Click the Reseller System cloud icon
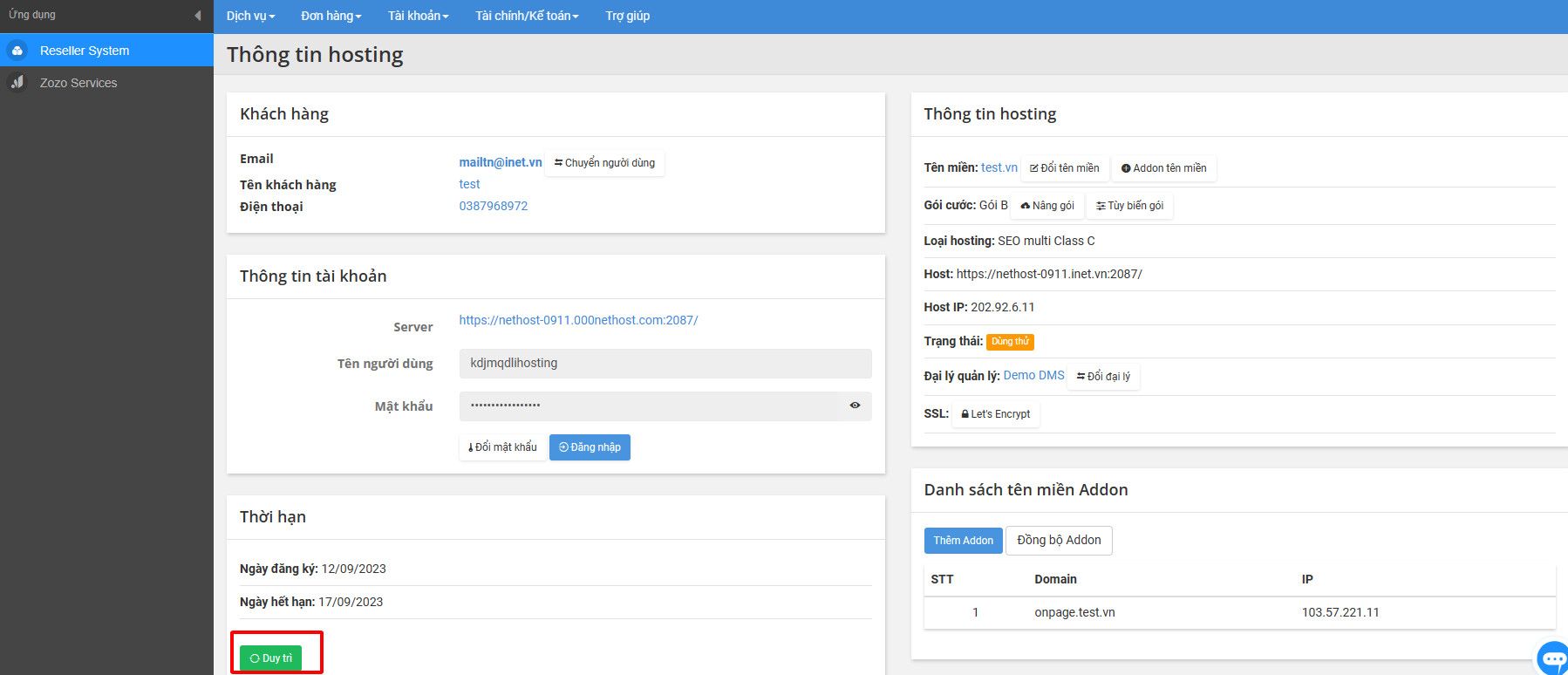This screenshot has height=675, width=1568. click(x=17, y=51)
